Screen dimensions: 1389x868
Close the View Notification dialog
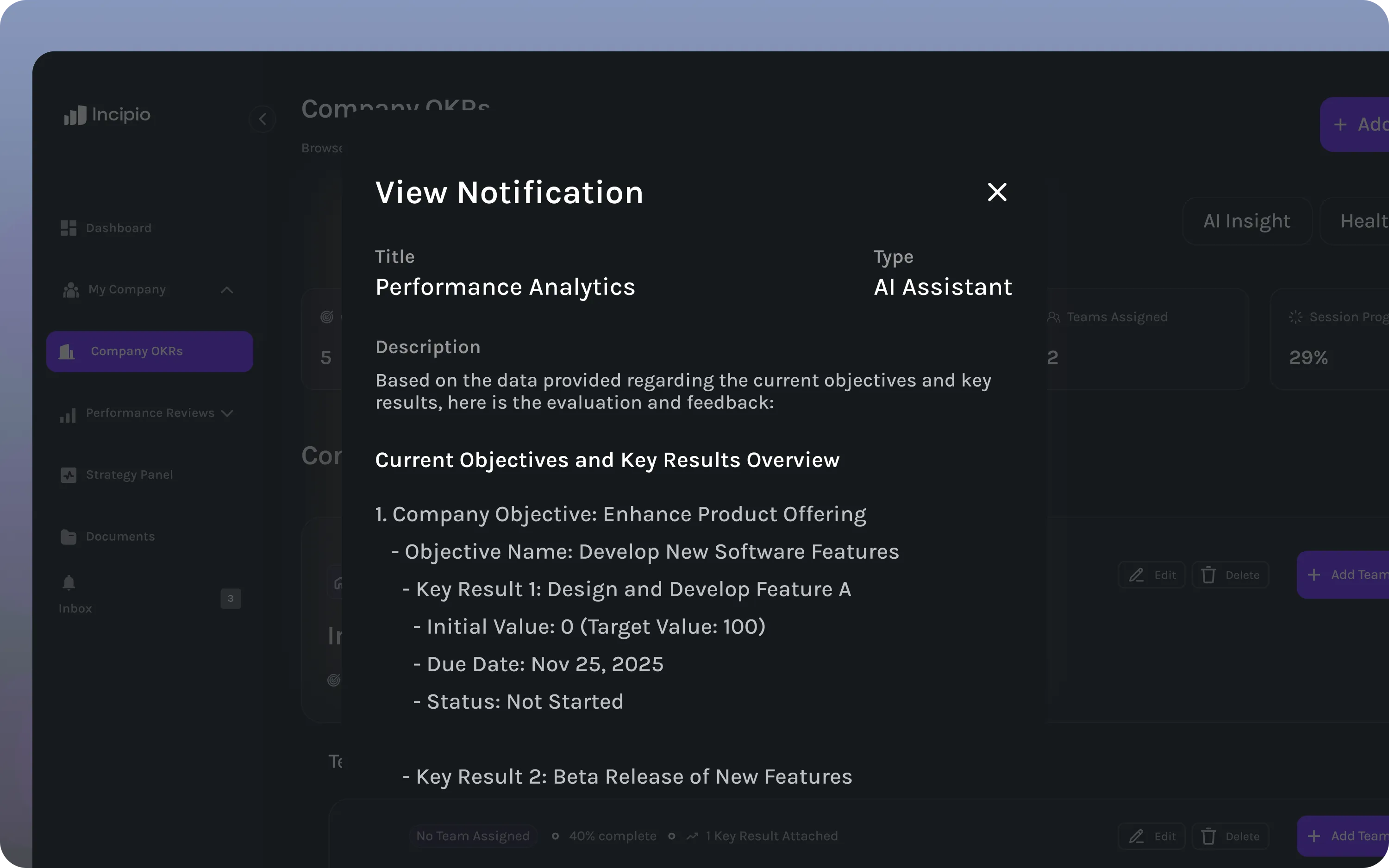click(x=997, y=192)
